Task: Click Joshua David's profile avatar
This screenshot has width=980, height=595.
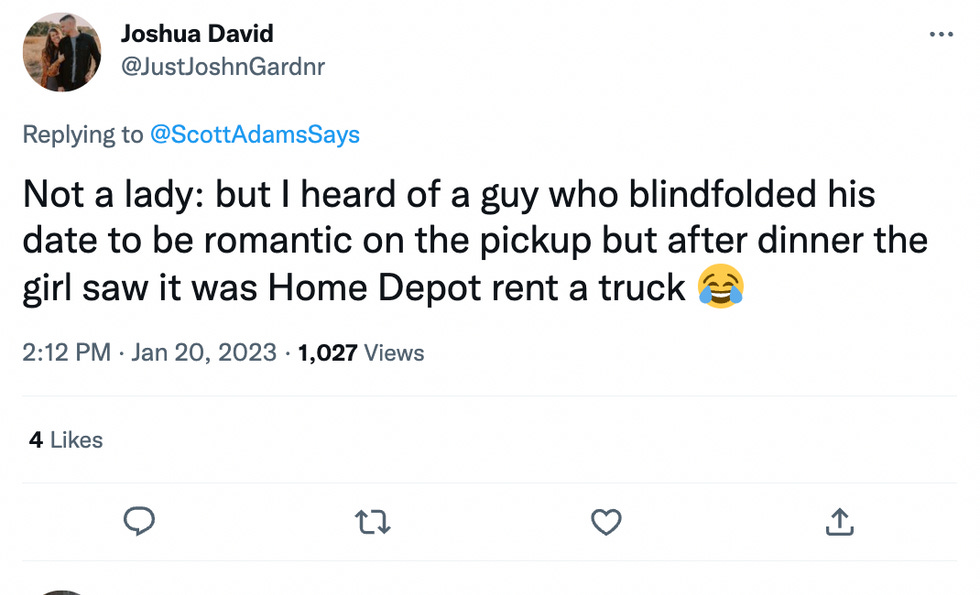Action: (61, 52)
